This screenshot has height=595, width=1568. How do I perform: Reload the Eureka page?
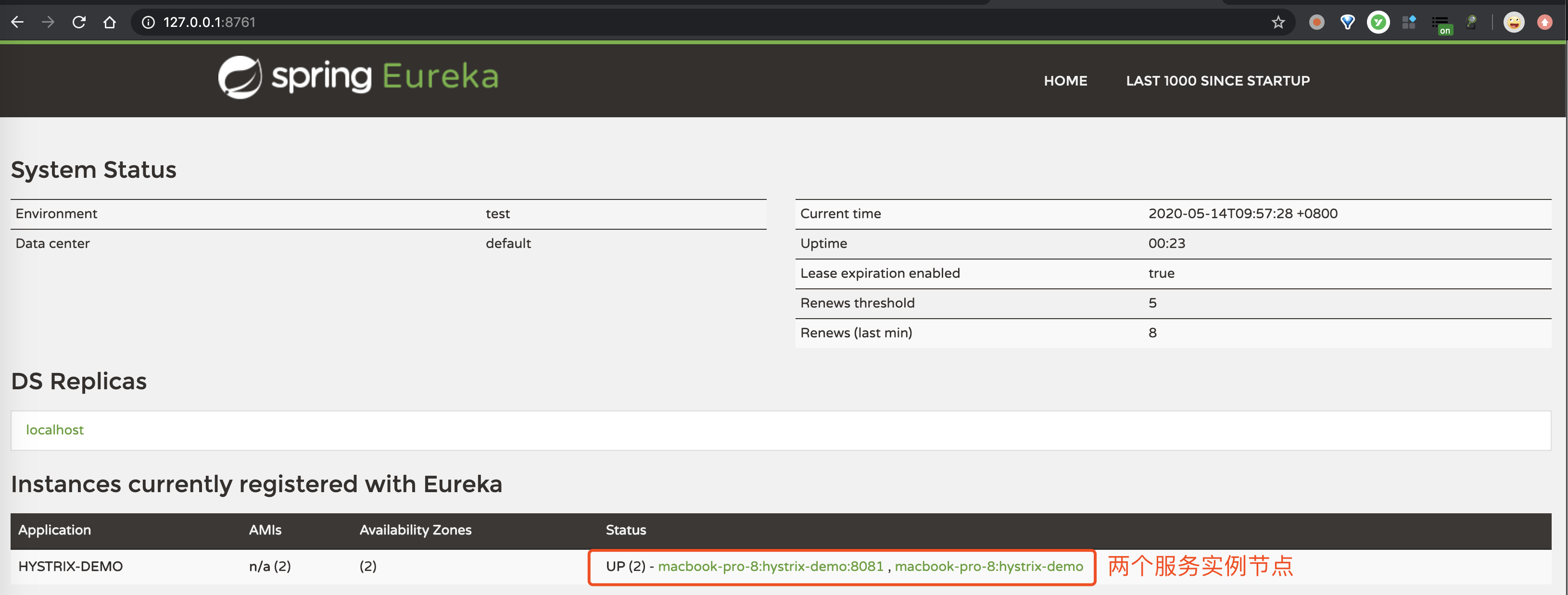[x=78, y=23]
